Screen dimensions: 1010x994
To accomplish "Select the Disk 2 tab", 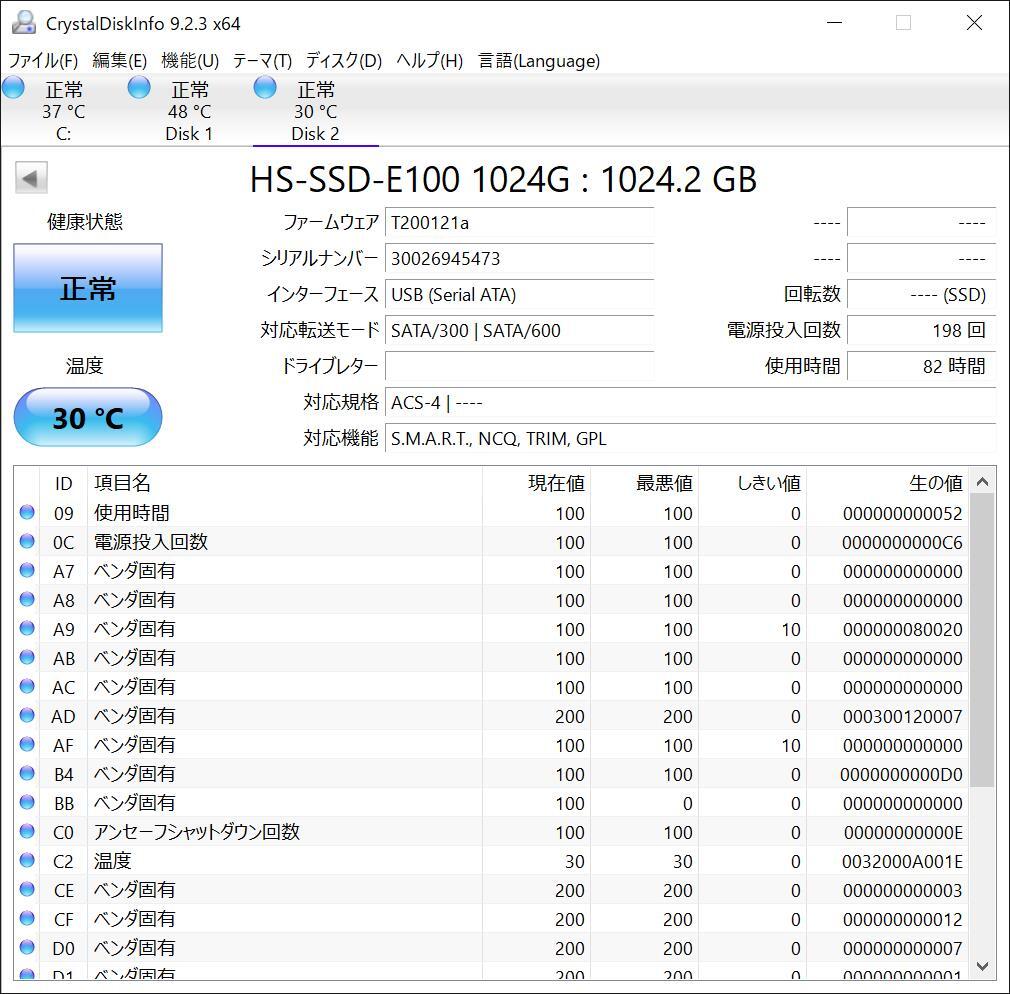I will tap(316, 111).
